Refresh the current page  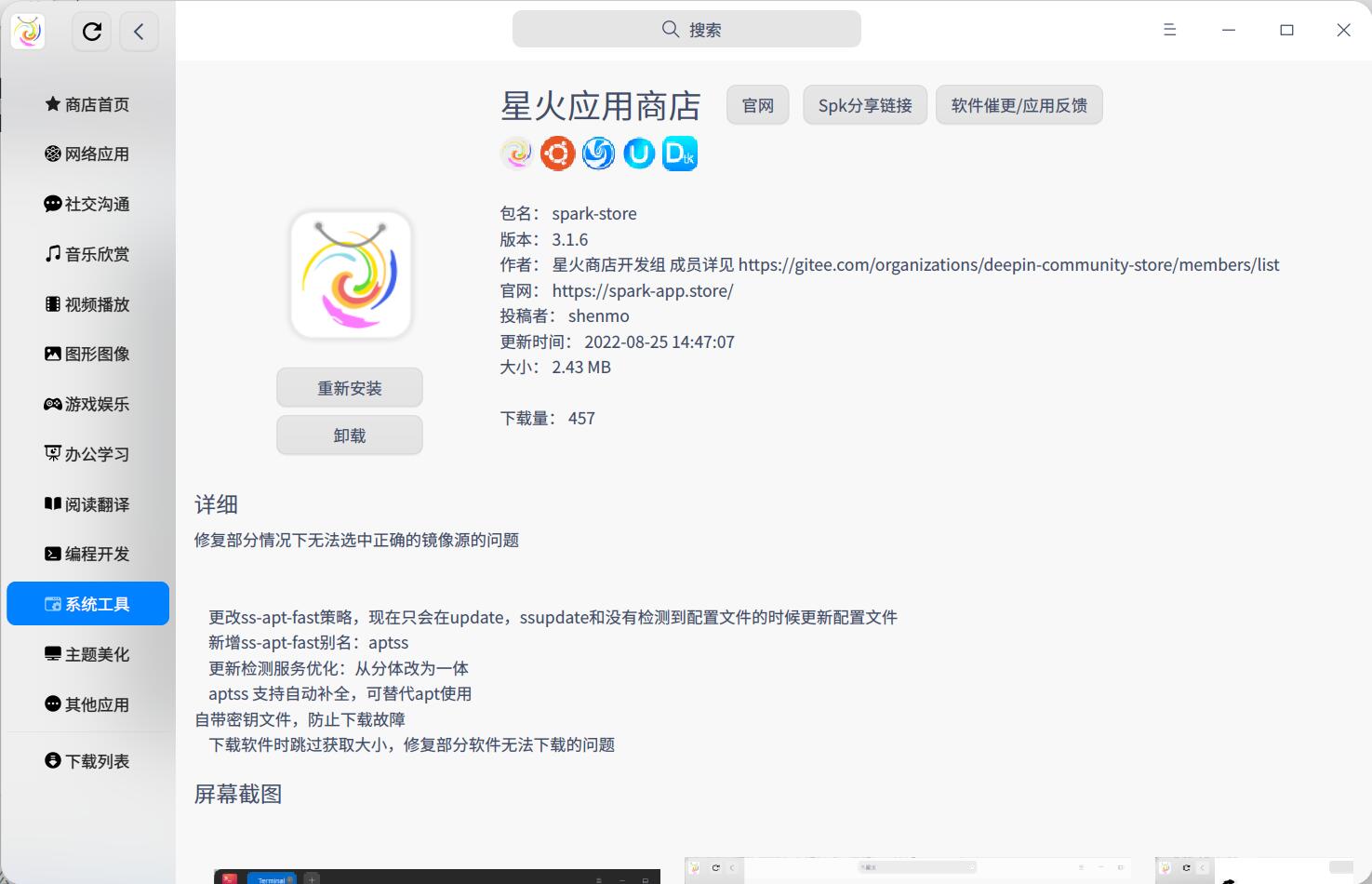(91, 31)
